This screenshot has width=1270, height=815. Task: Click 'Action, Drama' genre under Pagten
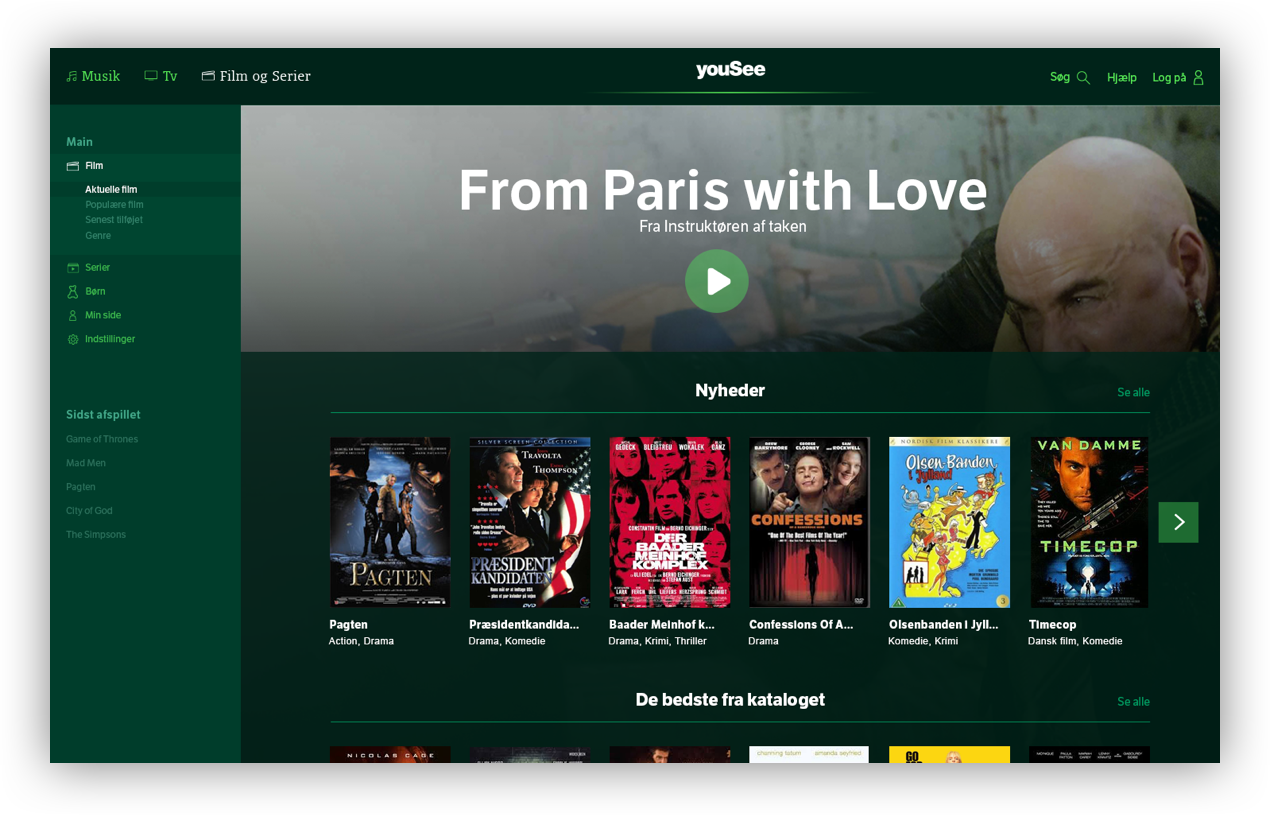pos(361,641)
